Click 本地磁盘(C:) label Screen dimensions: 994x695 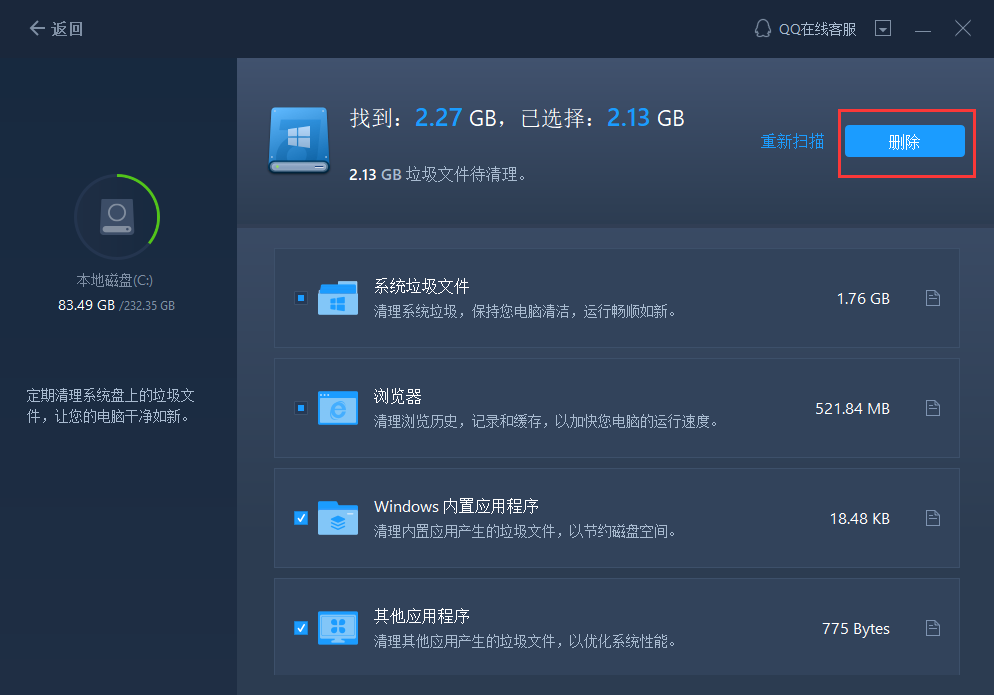tap(115, 280)
